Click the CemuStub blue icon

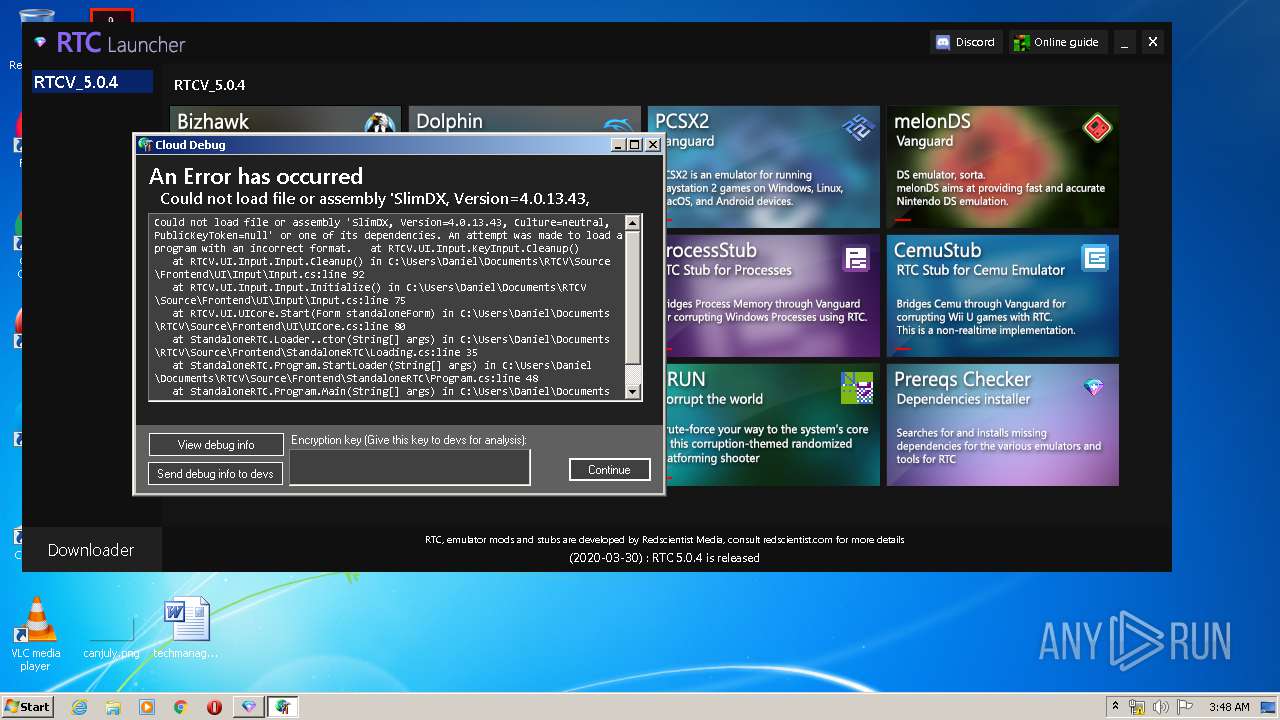[x=1096, y=259]
